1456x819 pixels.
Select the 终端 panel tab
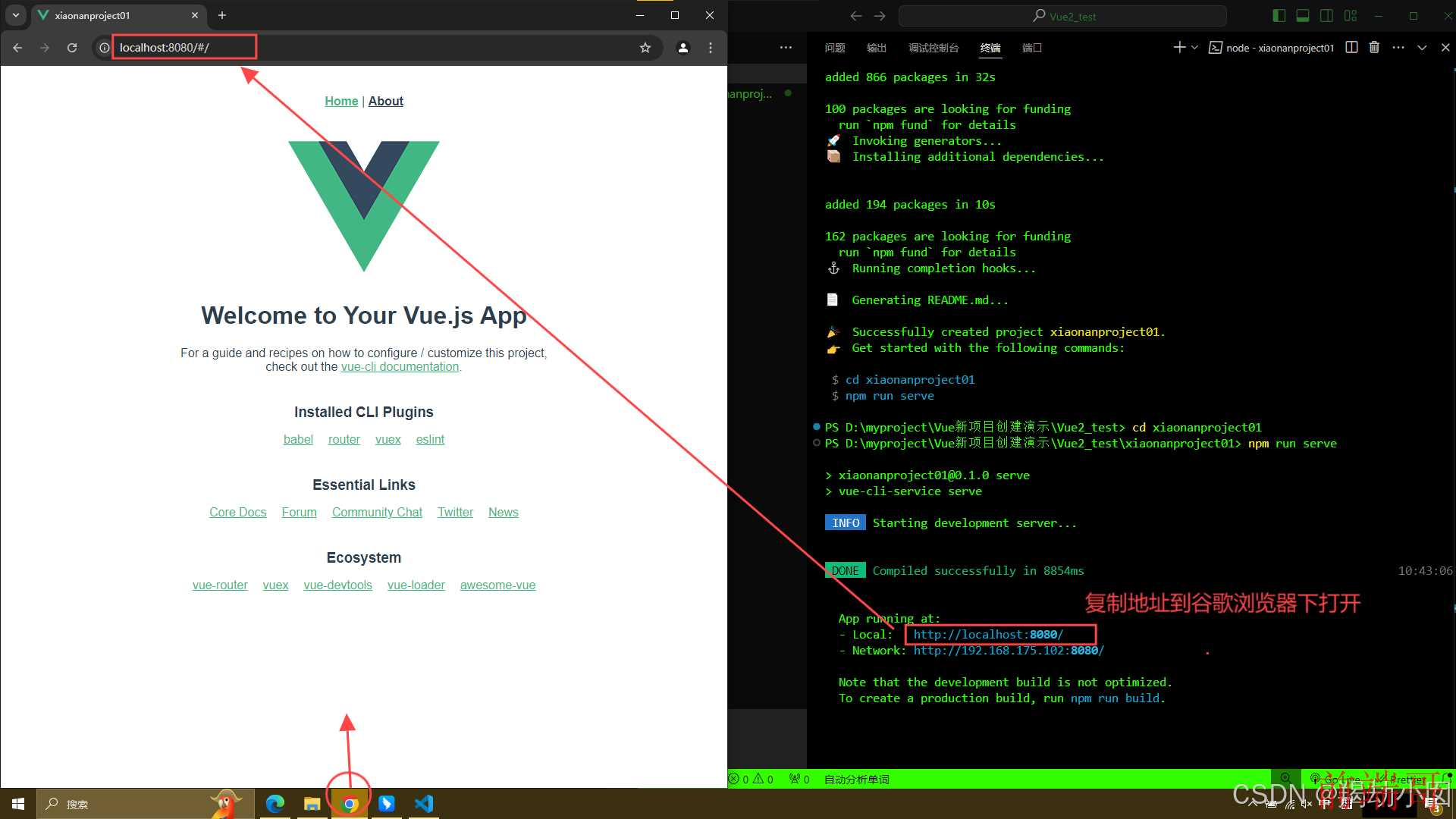point(990,48)
